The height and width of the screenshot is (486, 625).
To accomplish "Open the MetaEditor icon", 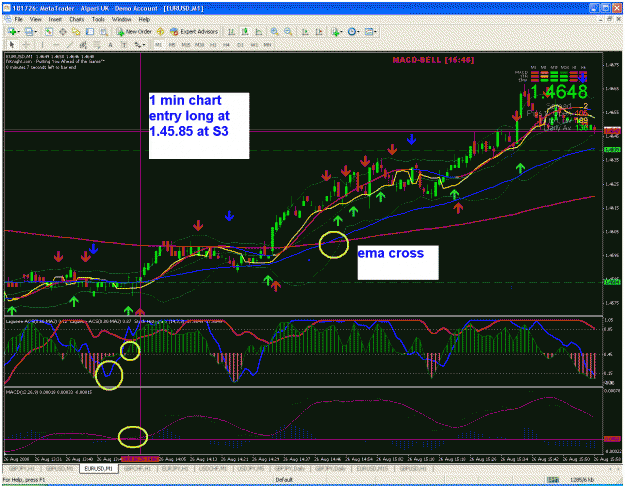I will coord(160,31).
